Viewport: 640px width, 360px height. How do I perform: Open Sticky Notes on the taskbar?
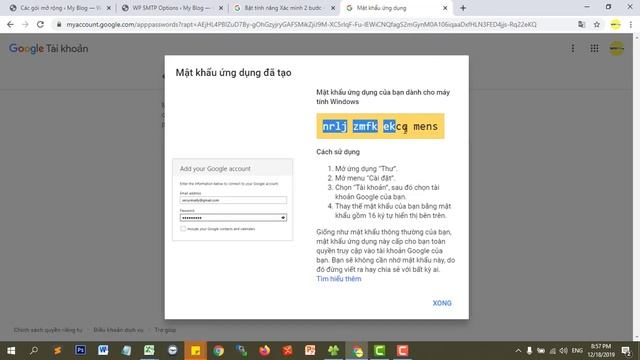(196, 351)
